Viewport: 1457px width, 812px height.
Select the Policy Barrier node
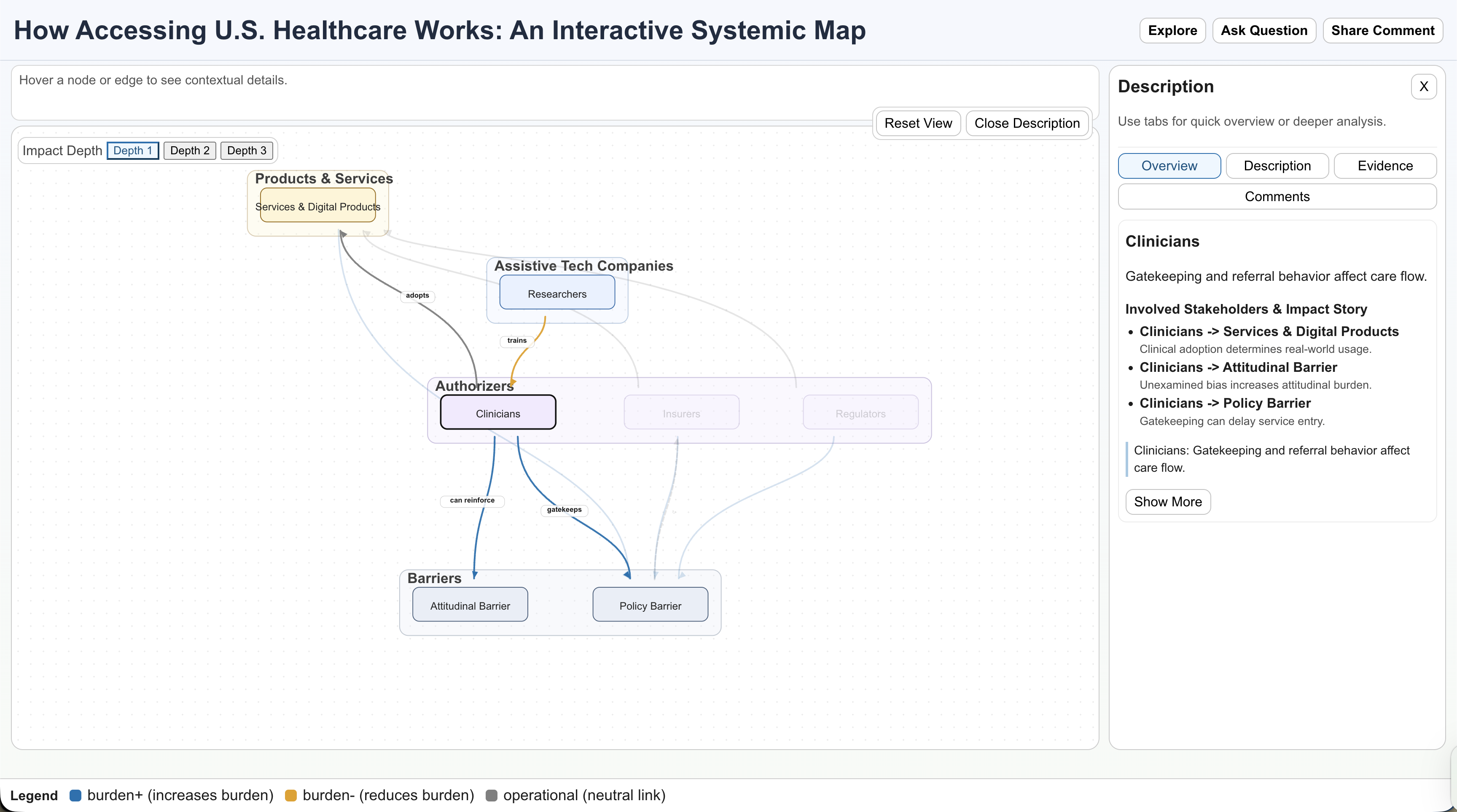[x=651, y=605]
